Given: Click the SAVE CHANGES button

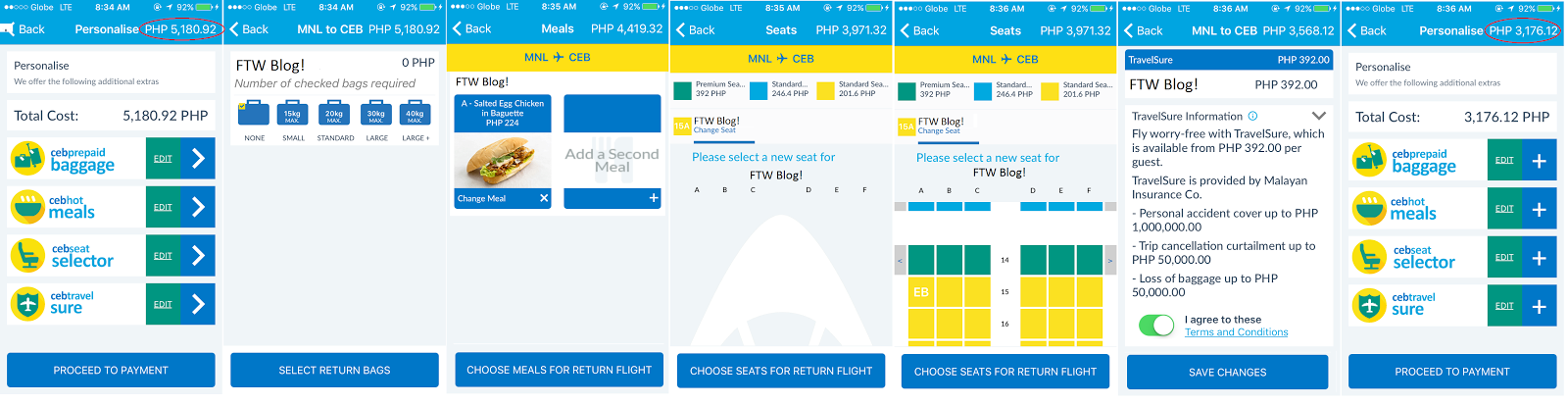Looking at the screenshot, I should (x=1227, y=373).
